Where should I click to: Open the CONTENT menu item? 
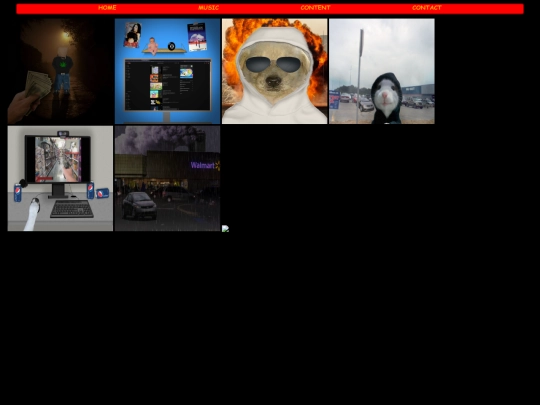315,8
